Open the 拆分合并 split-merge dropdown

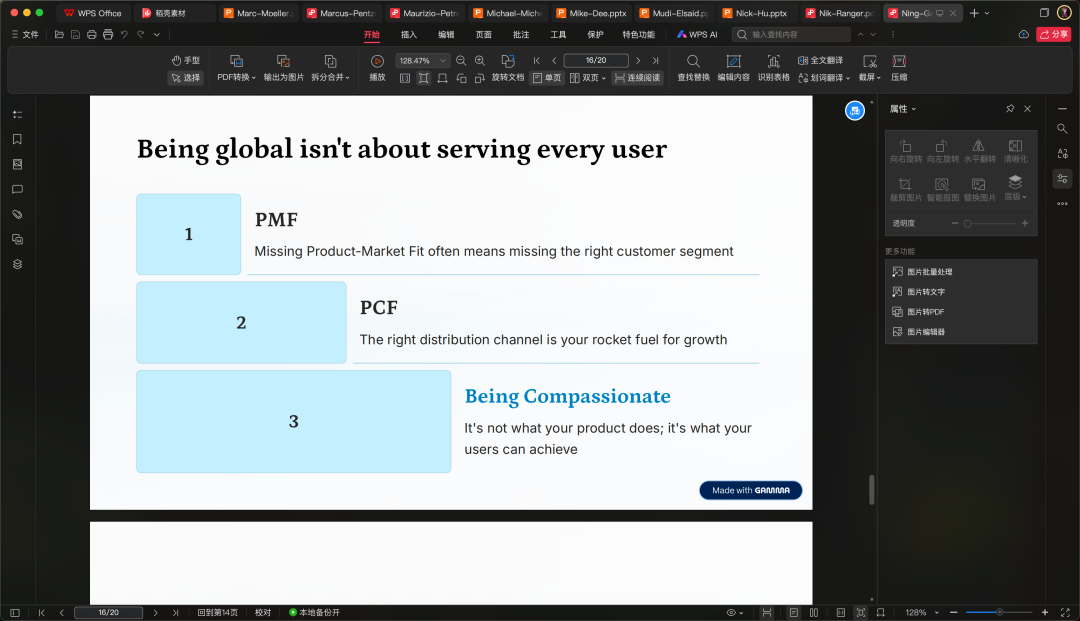(x=331, y=68)
